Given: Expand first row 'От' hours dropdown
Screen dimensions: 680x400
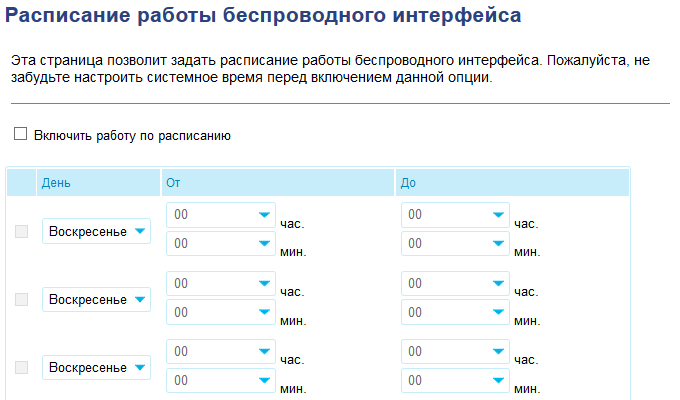Looking at the screenshot, I should pyautogui.click(x=221, y=215).
